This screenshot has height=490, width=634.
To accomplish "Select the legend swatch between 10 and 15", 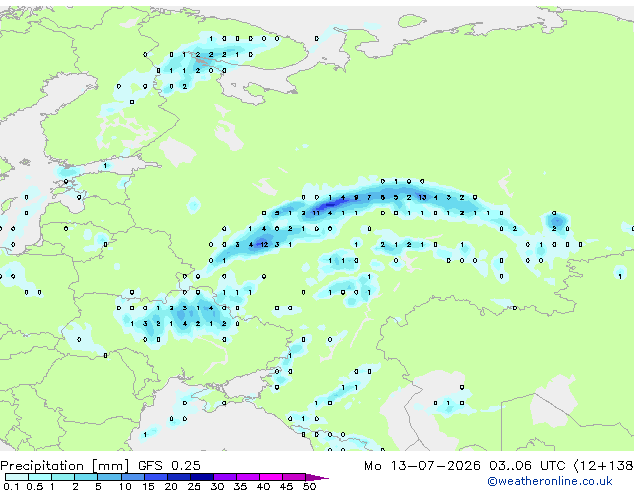I will tap(132, 477).
